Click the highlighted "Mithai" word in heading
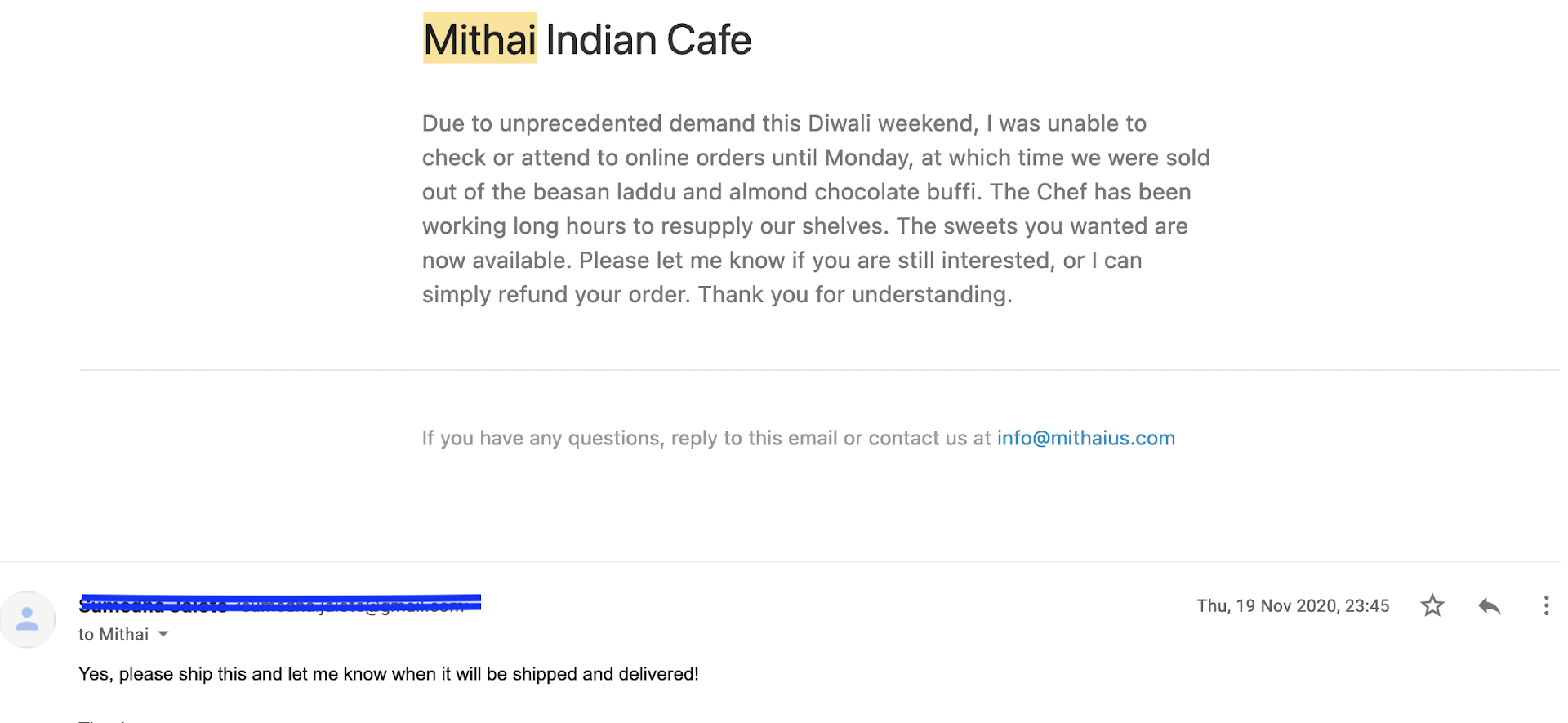The image size is (1568, 723). (x=479, y=39)
